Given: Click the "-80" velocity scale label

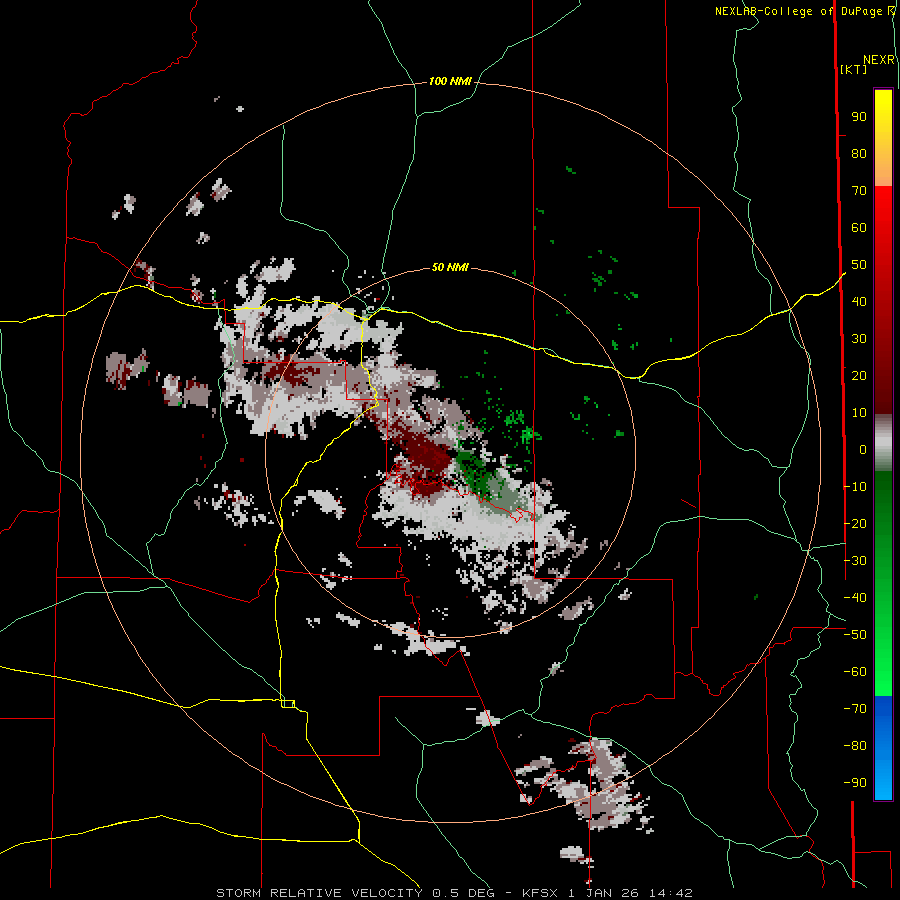Looking at the screenshot, I should coord(855,746).
